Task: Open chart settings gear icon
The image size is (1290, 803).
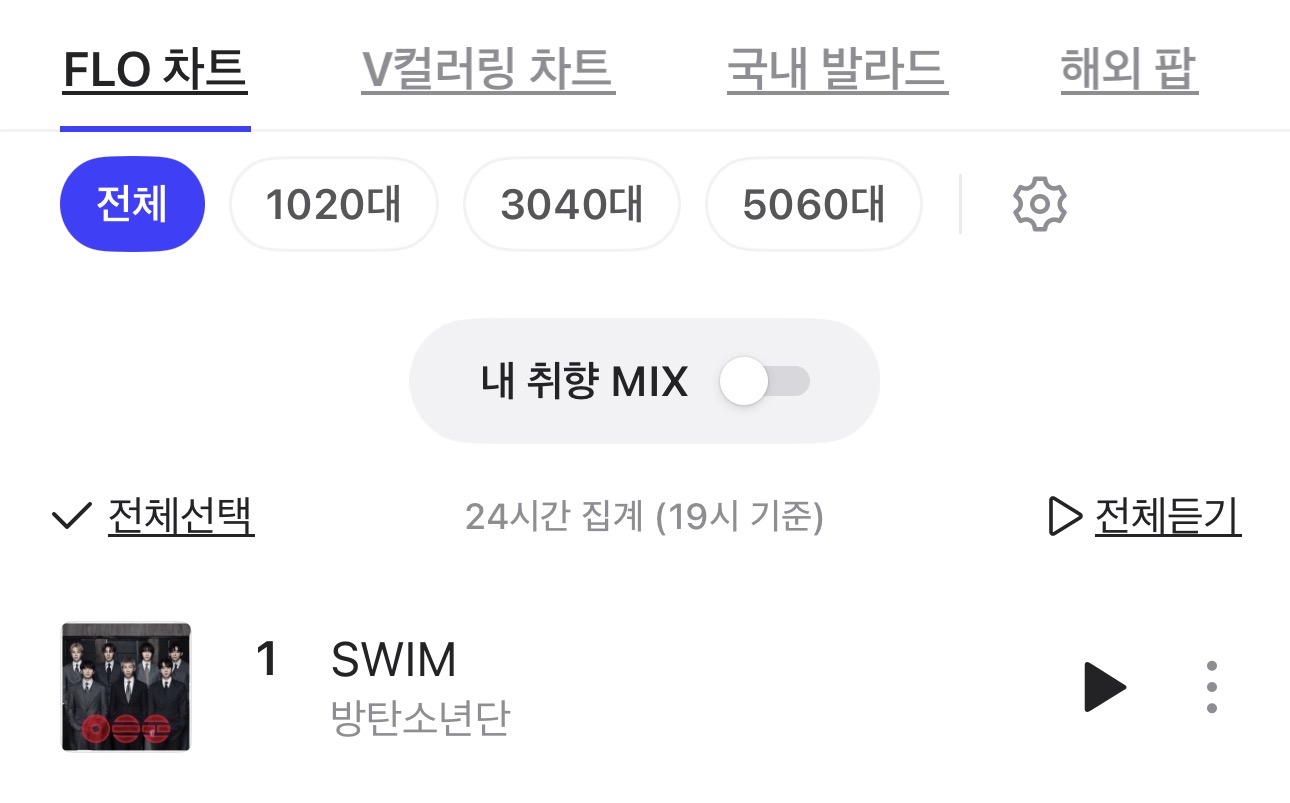Action: tap(1040, 204)
